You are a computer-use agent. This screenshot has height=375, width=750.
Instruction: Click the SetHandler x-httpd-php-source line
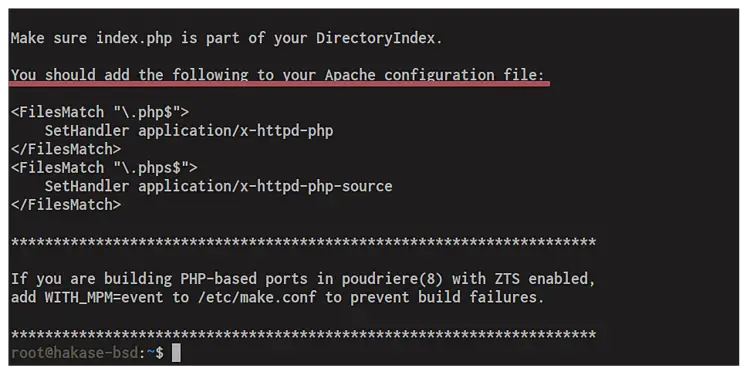[219, 187]
